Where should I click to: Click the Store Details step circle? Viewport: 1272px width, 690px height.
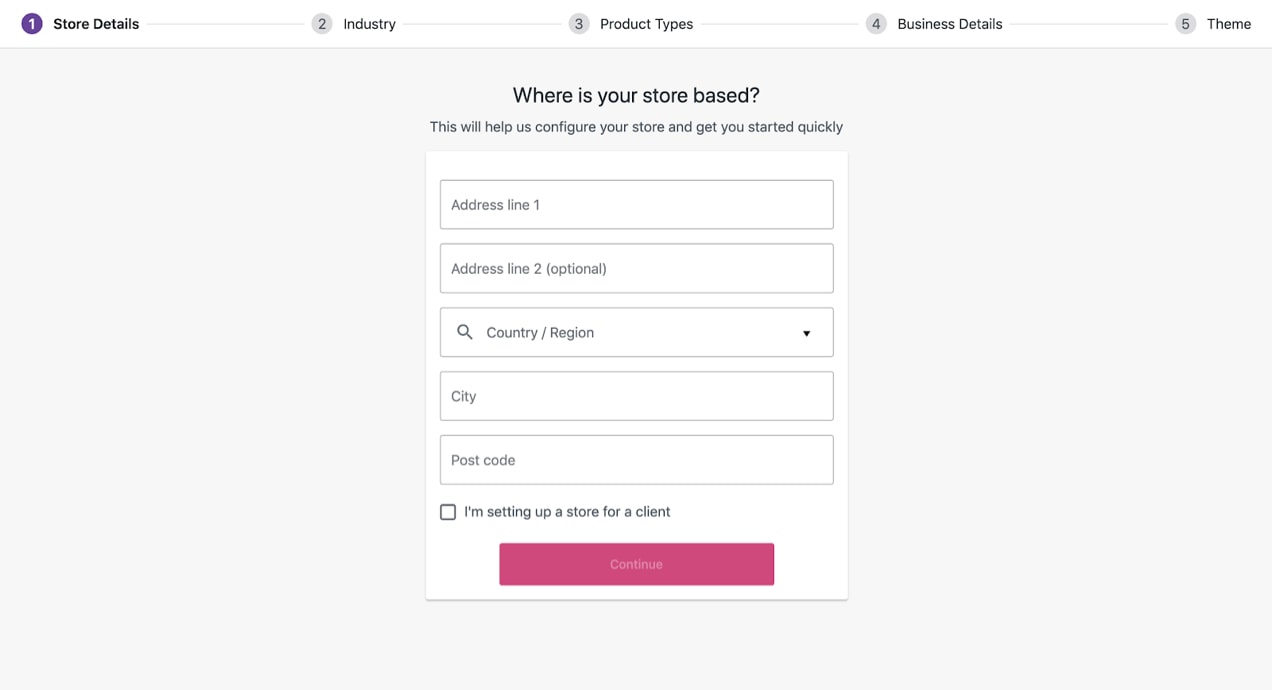click(29, 22)
